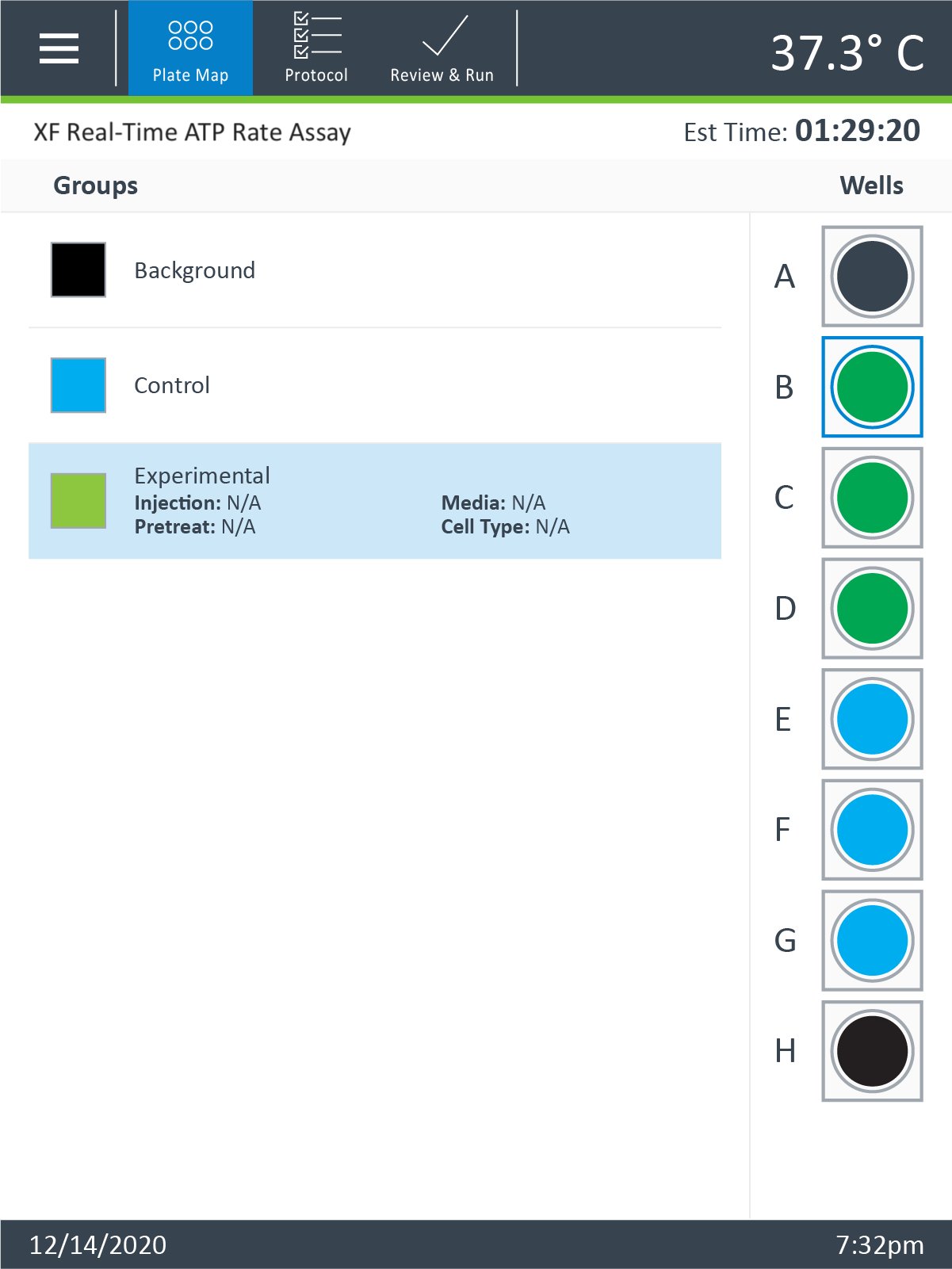Click blue well E circle
The image size is (952, 1269).
[872, 719]
